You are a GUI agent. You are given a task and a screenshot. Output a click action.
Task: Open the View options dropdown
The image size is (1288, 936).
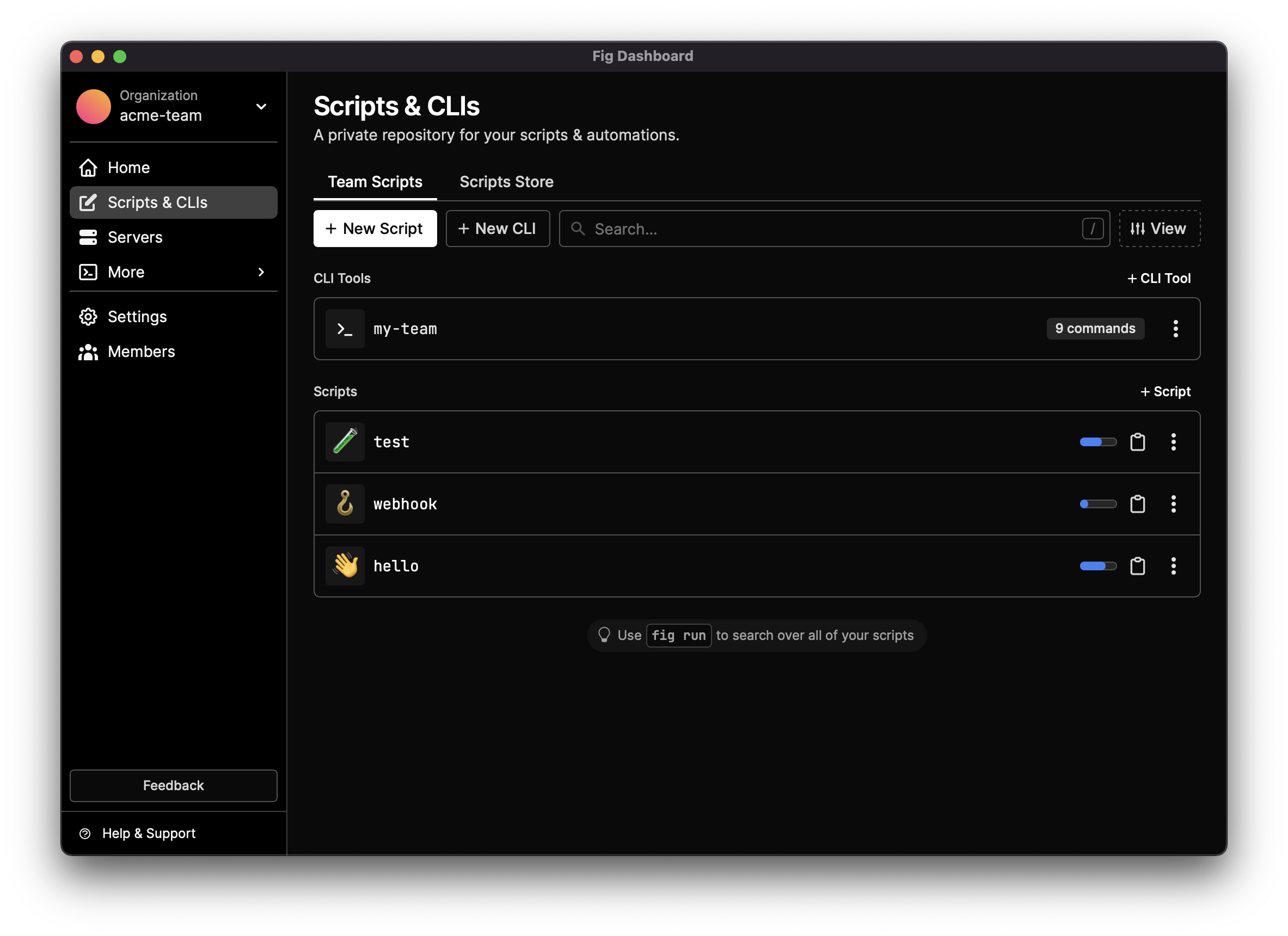click(1158, 228)
